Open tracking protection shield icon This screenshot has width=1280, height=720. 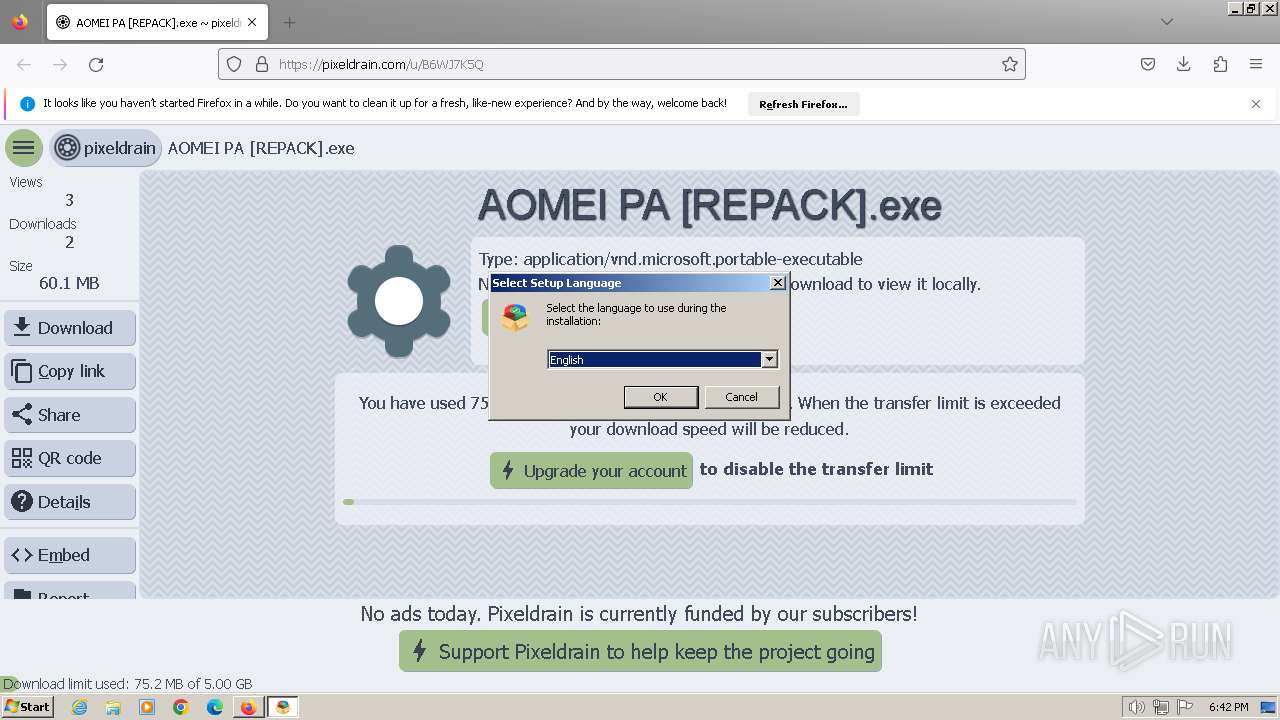pyautogui.click(x=234, y=64)
